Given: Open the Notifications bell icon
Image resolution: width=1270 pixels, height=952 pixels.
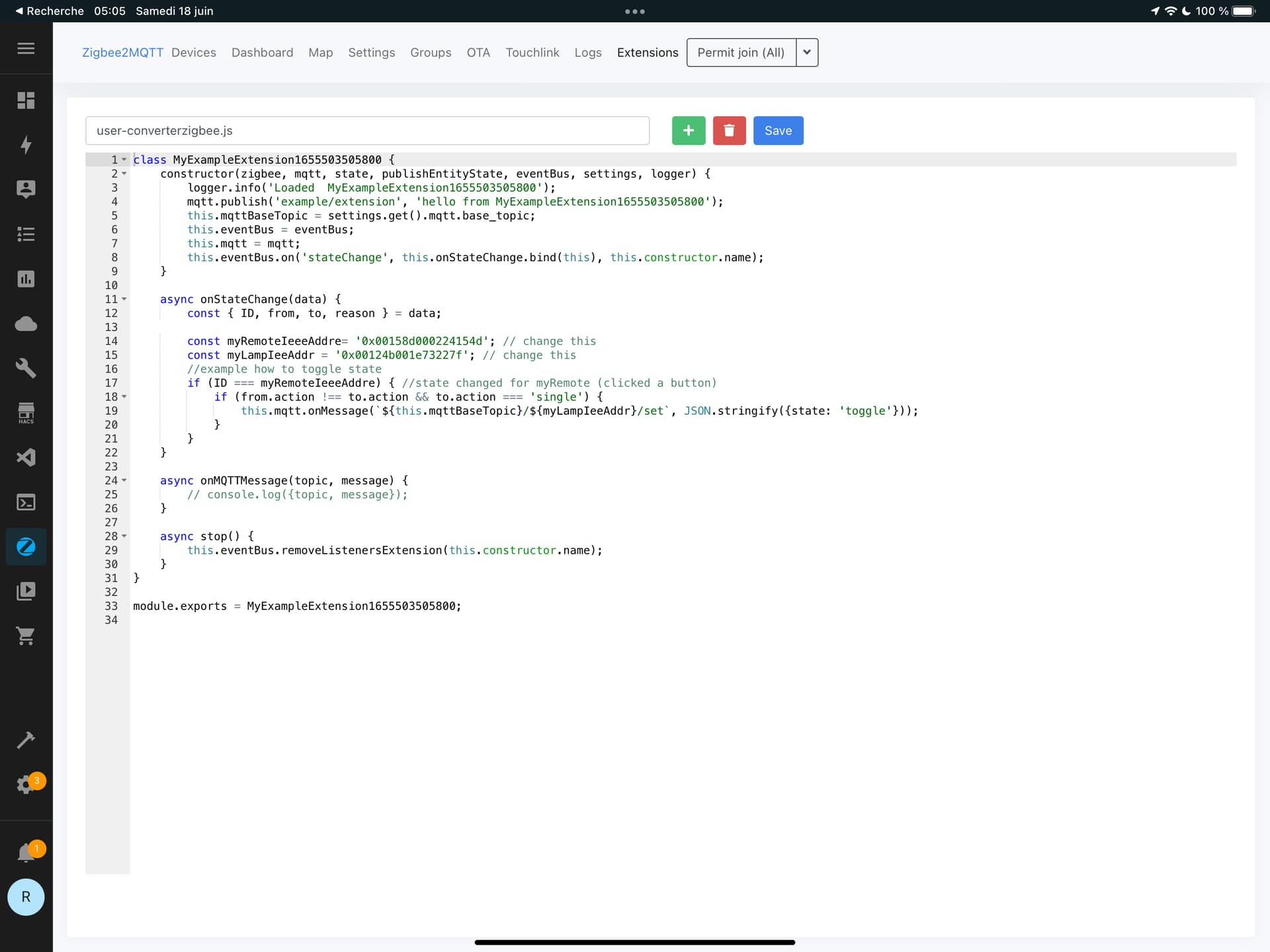Looking at the screenshot, I should pos(26,851).
